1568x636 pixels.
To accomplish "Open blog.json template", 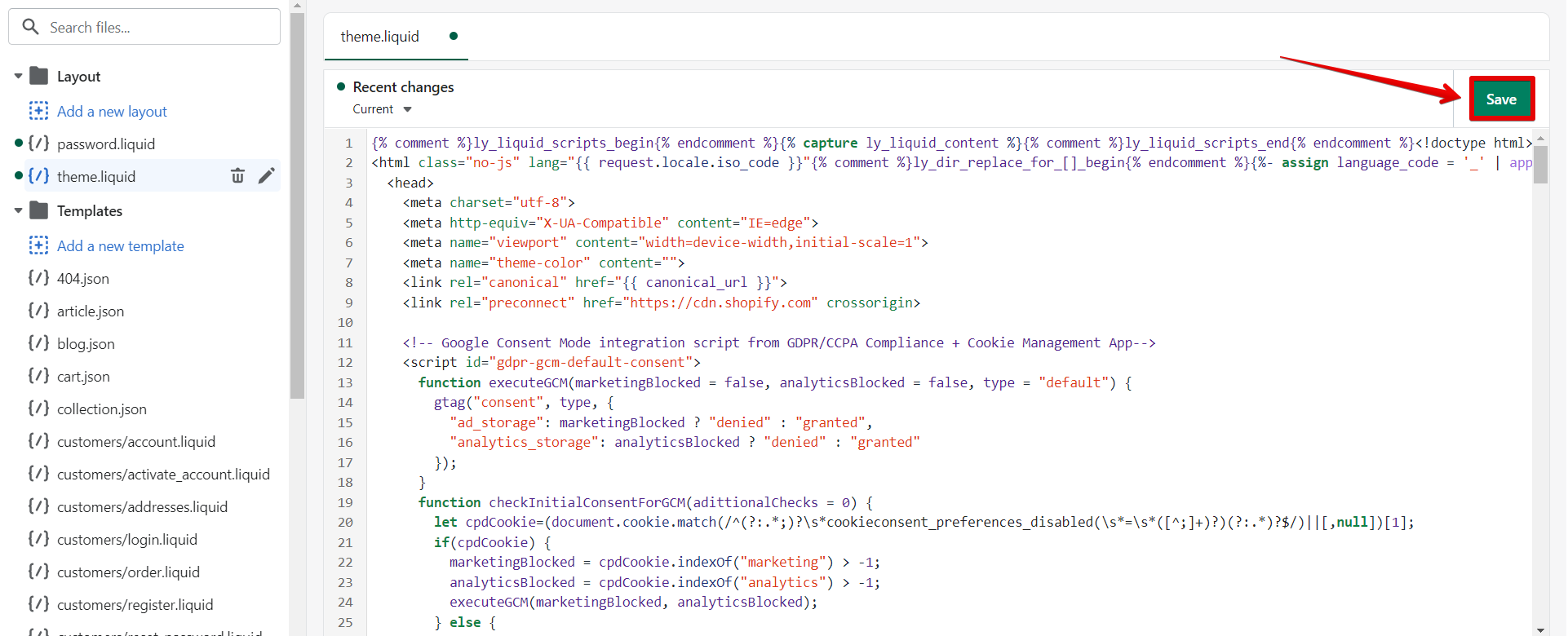I will (x=86, y=343).
